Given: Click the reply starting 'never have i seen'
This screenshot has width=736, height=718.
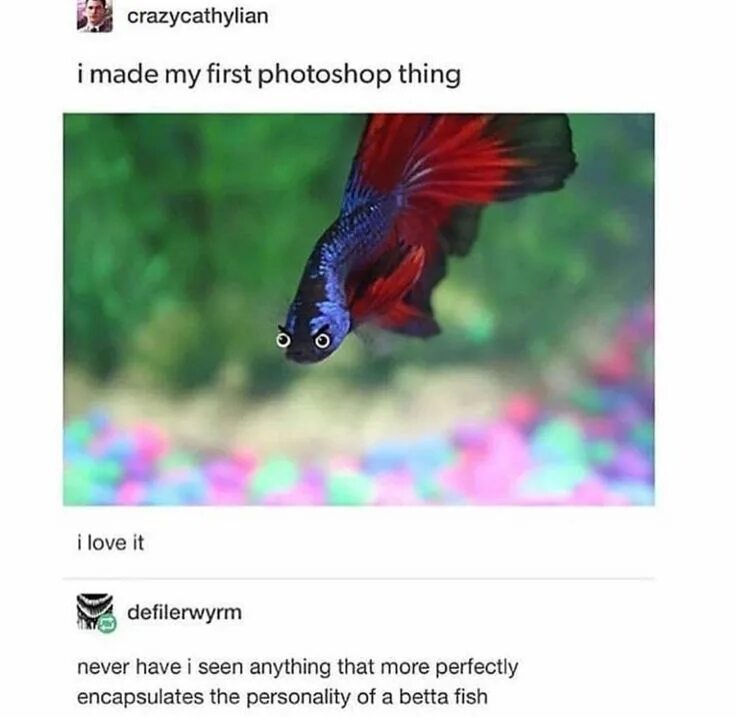Looking at the screenshot, I should click(298, 681).
